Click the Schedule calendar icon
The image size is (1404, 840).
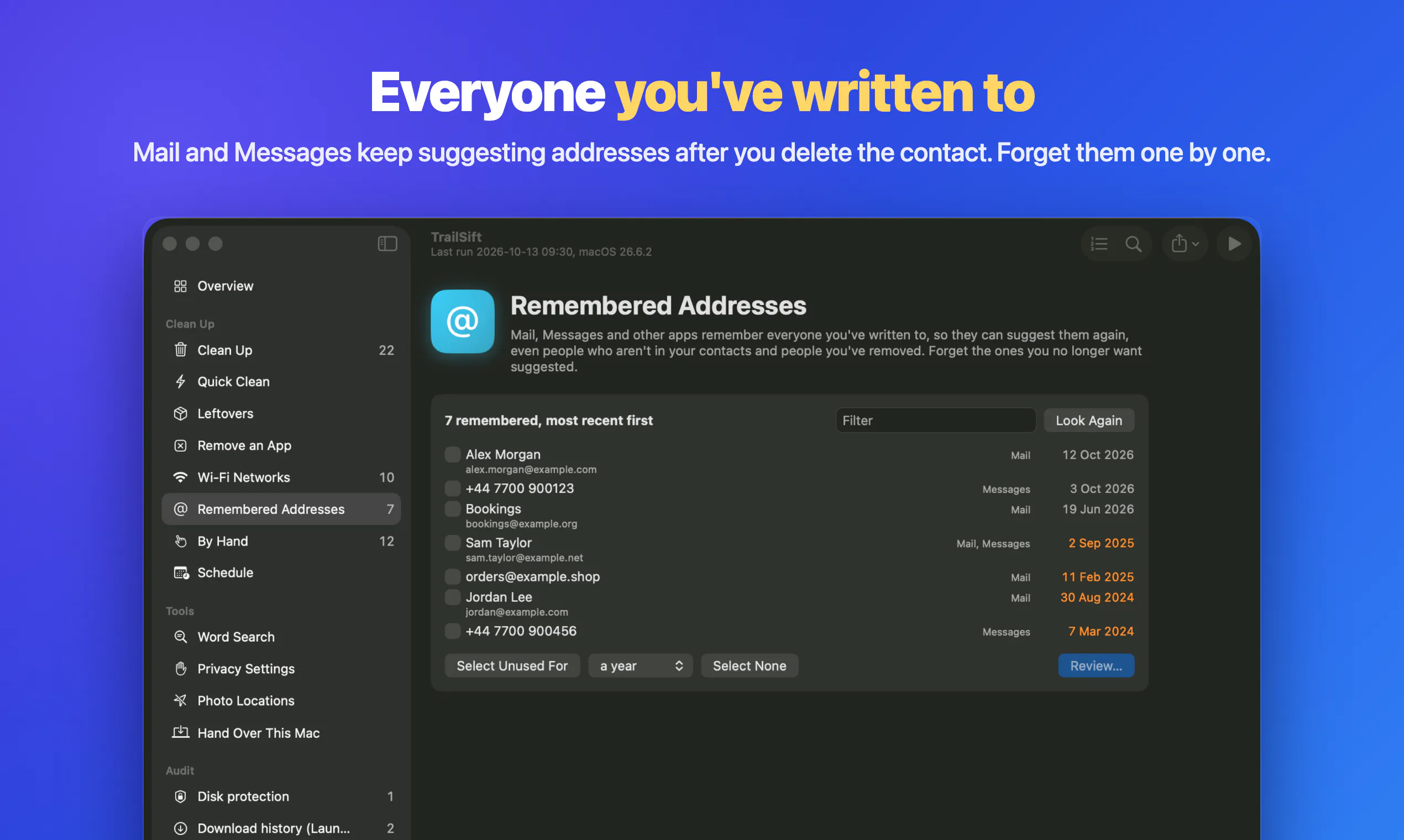click(181, 573)
